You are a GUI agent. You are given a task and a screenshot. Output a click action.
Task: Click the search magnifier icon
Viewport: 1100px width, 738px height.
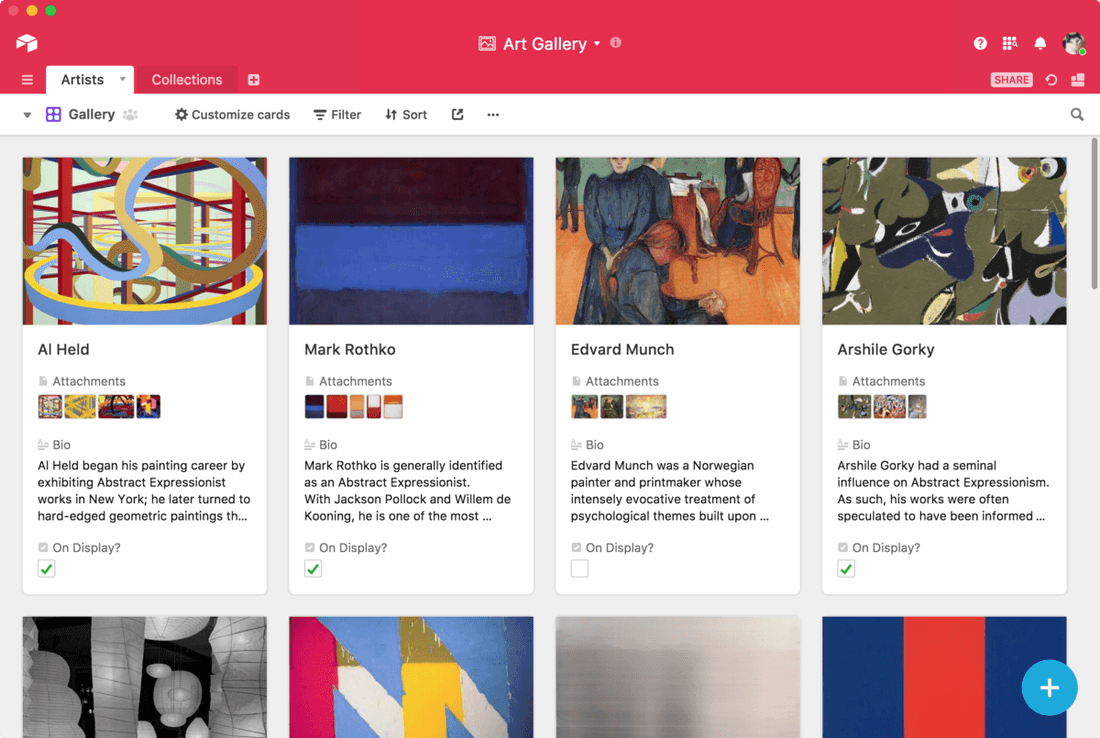(x=1077, y=115)
